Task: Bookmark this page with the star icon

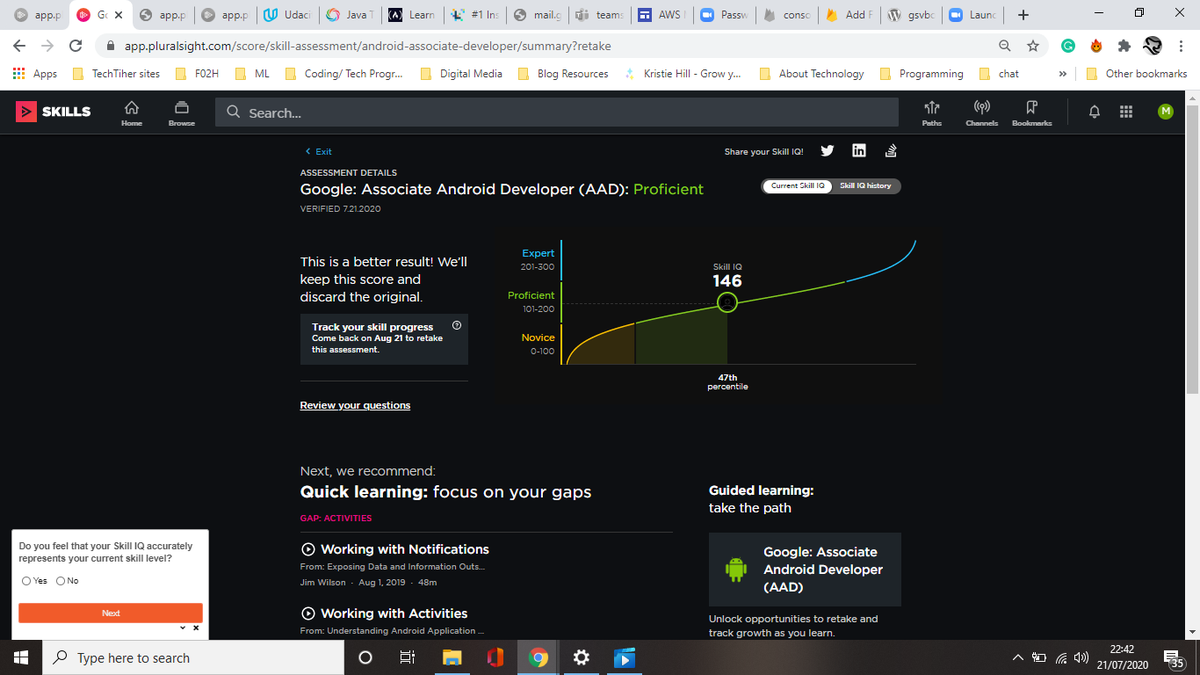Action: pos(1033,46)
